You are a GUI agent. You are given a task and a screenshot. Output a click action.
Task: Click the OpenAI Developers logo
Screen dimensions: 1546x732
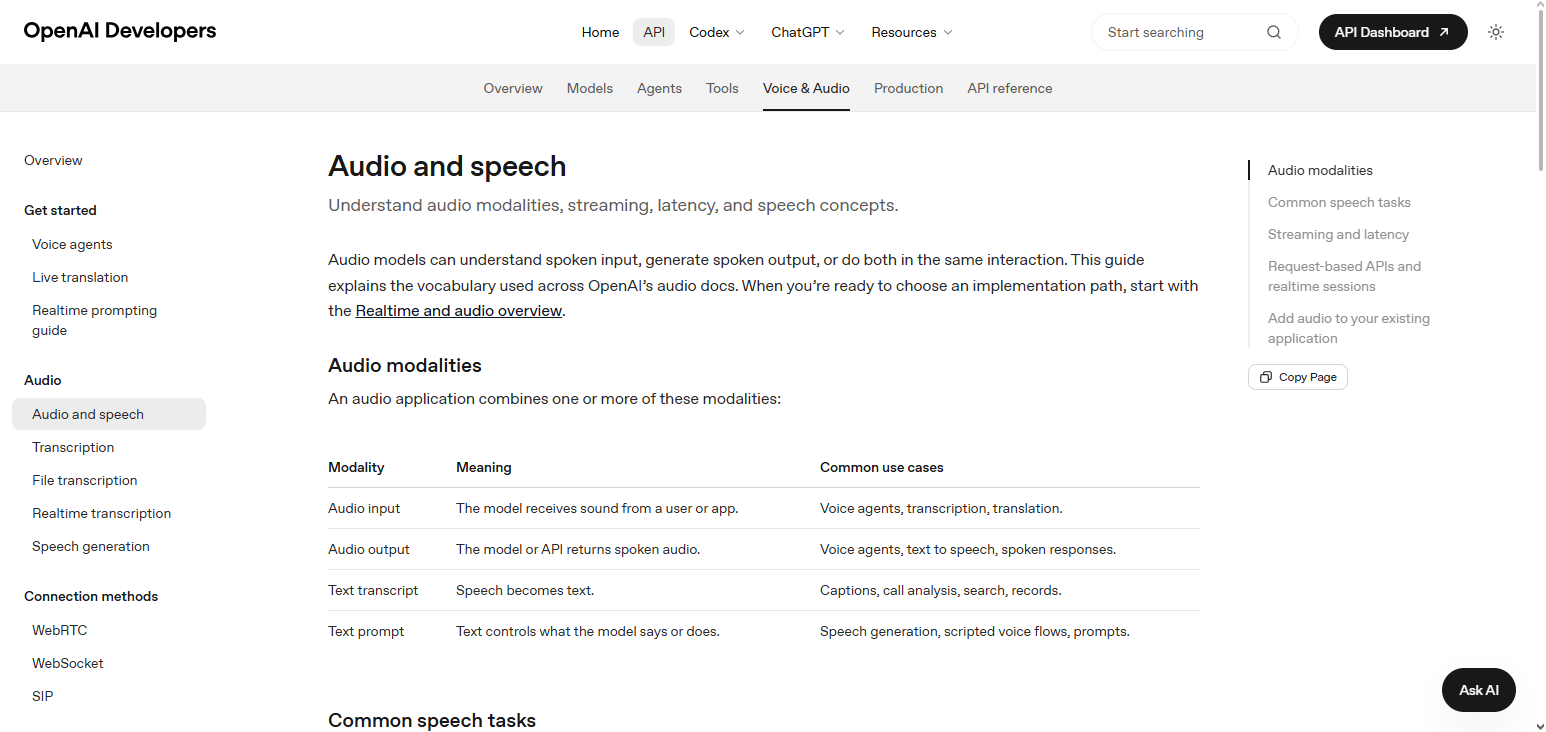(x=120, y=31)
